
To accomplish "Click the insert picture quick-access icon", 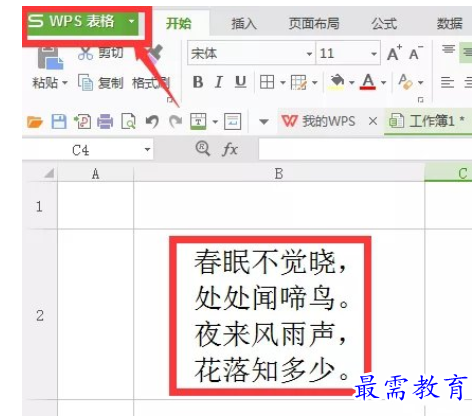I will (233, 121).
